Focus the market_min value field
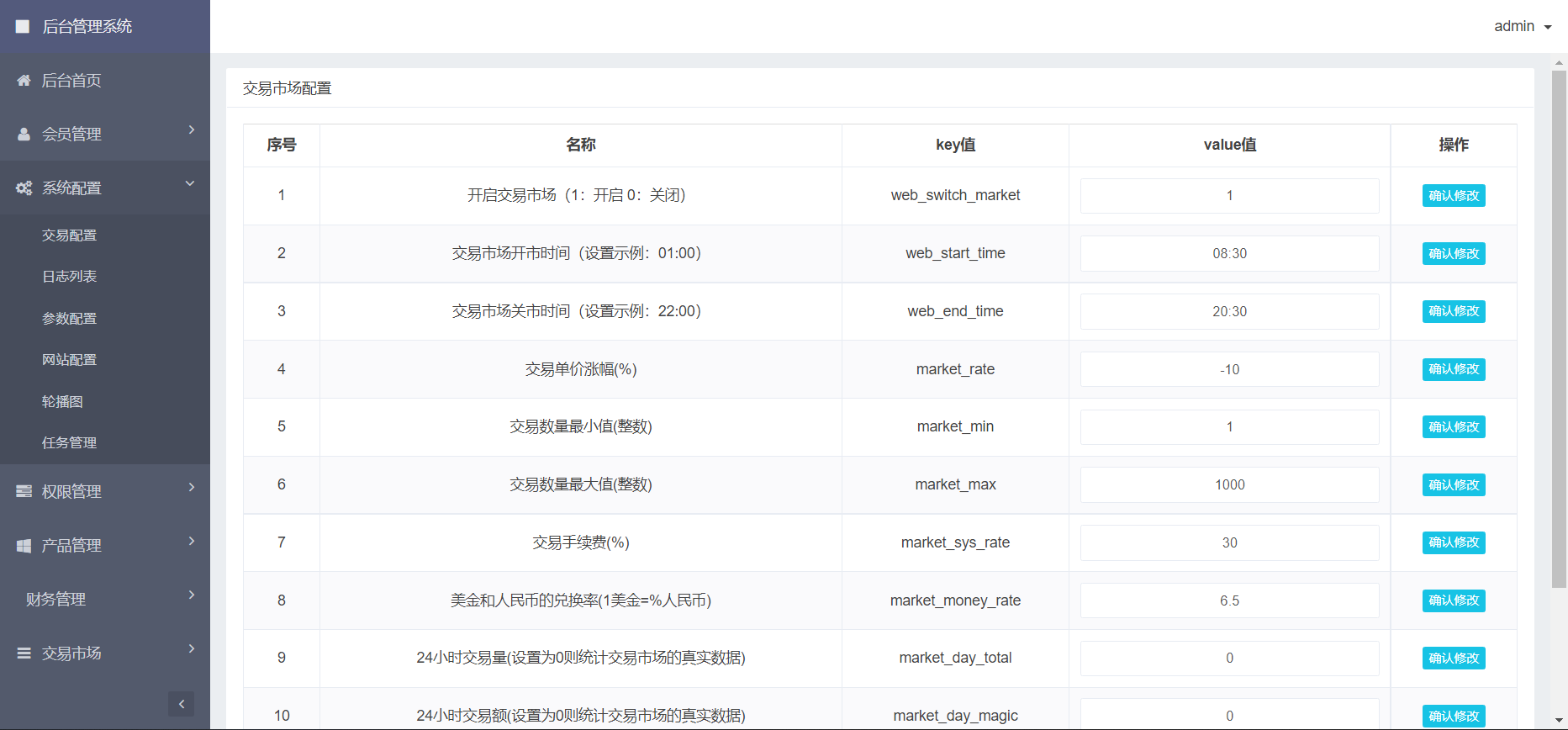 point(1229,427)
